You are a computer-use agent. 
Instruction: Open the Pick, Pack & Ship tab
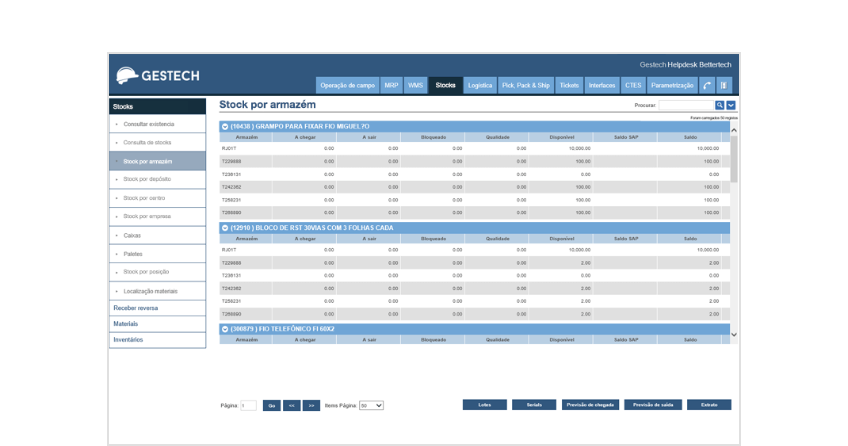[x=526, y=86]
